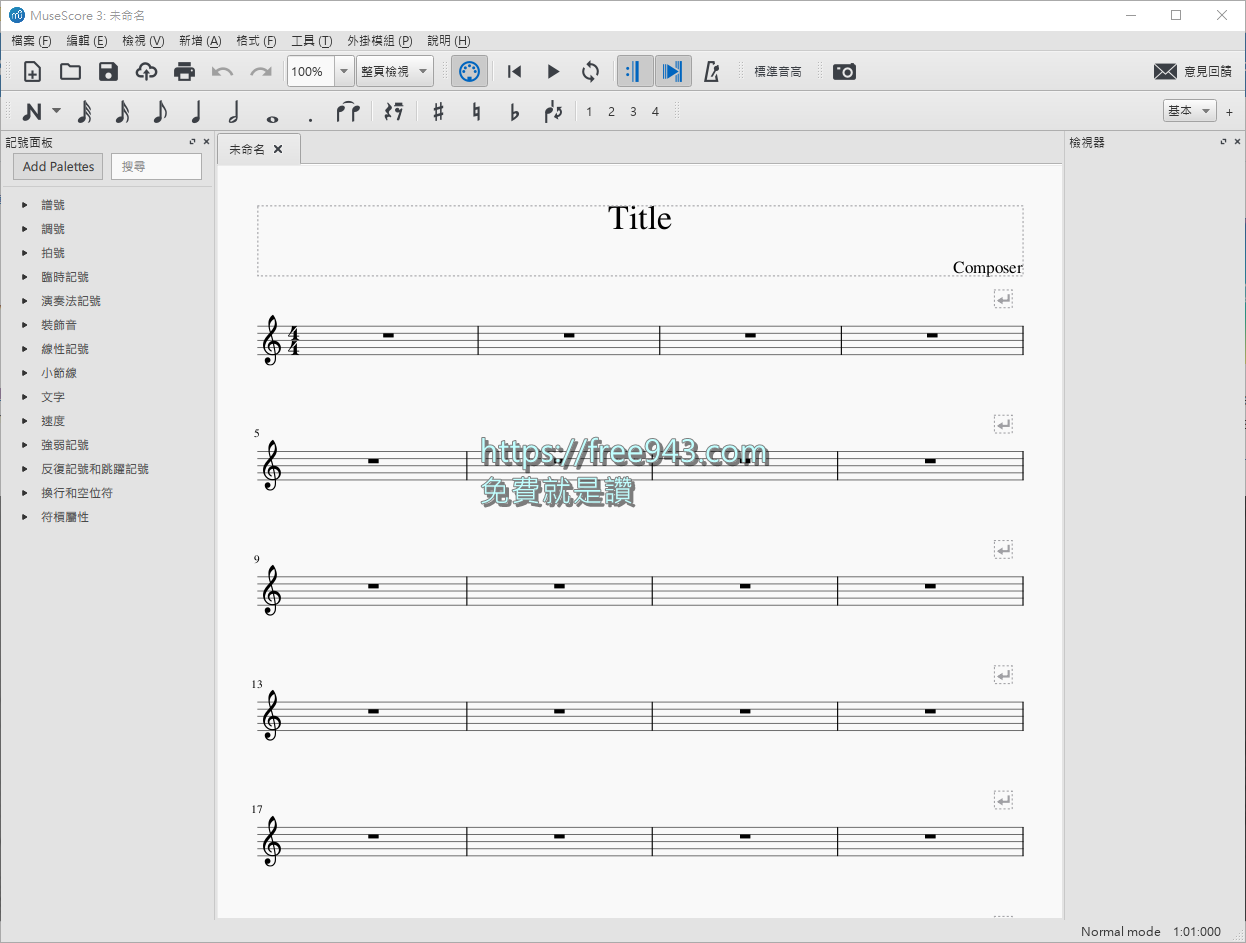
Task: Open the zoom level dropdown
Action: pos(344,71)
